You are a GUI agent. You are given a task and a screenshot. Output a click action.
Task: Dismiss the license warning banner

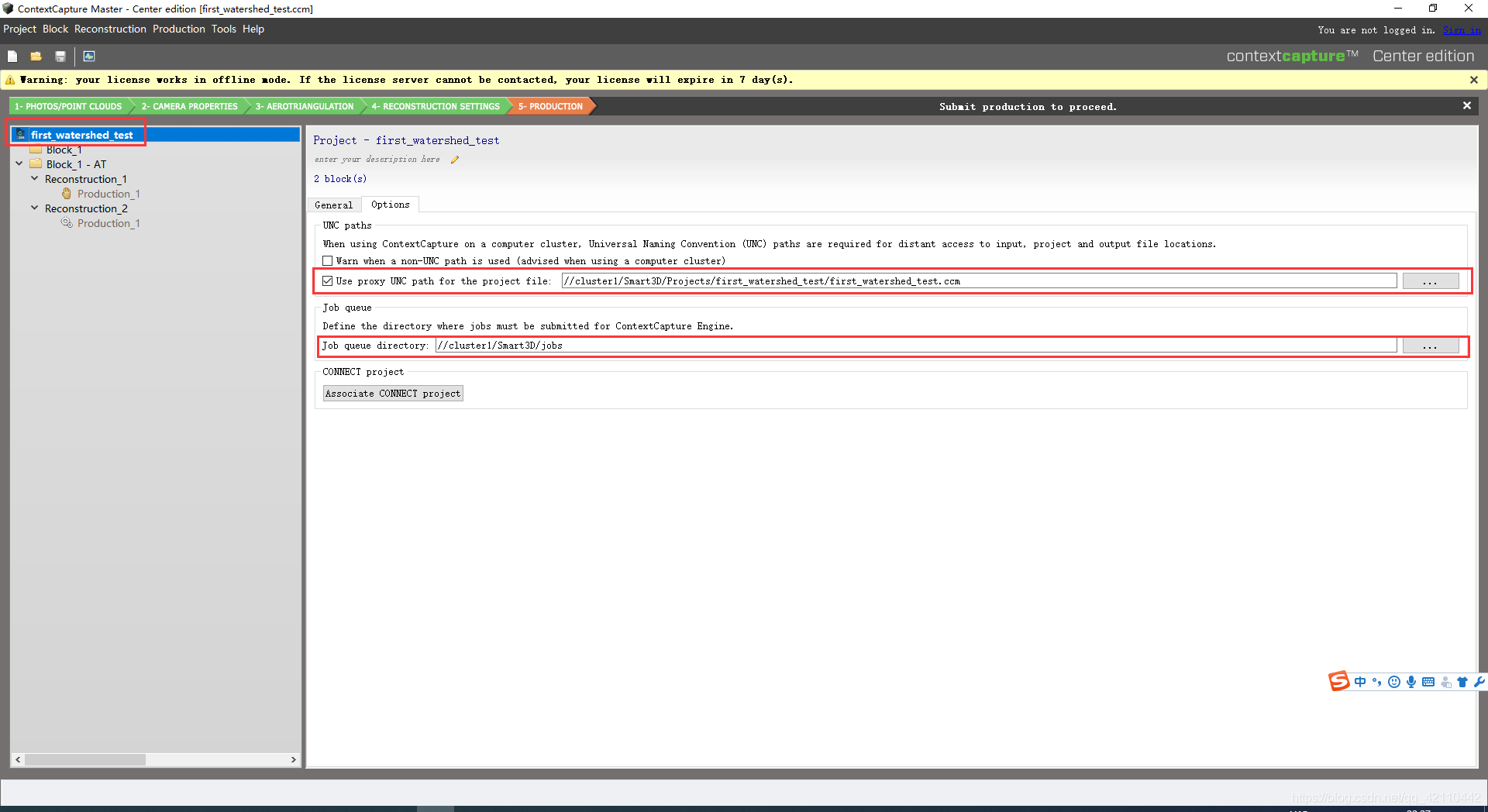tap(1474, 80)
